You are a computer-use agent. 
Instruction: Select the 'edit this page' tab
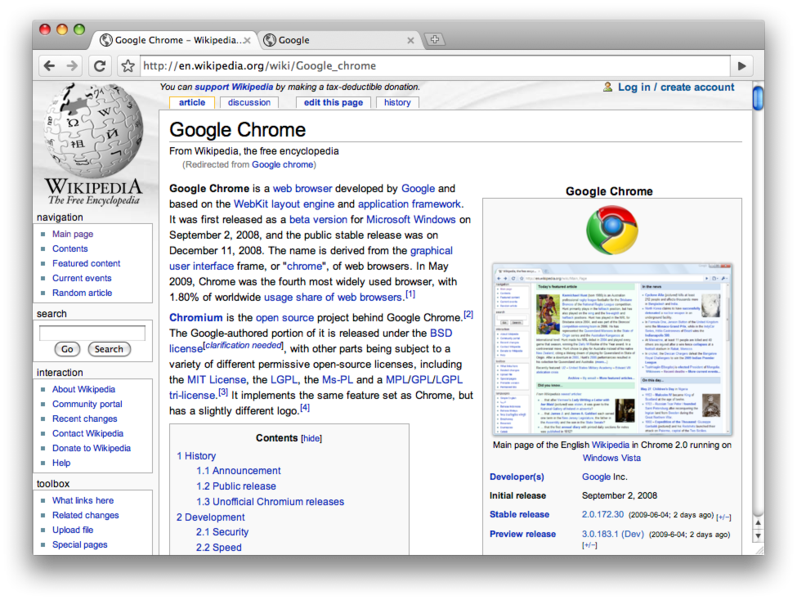[333, 102]
